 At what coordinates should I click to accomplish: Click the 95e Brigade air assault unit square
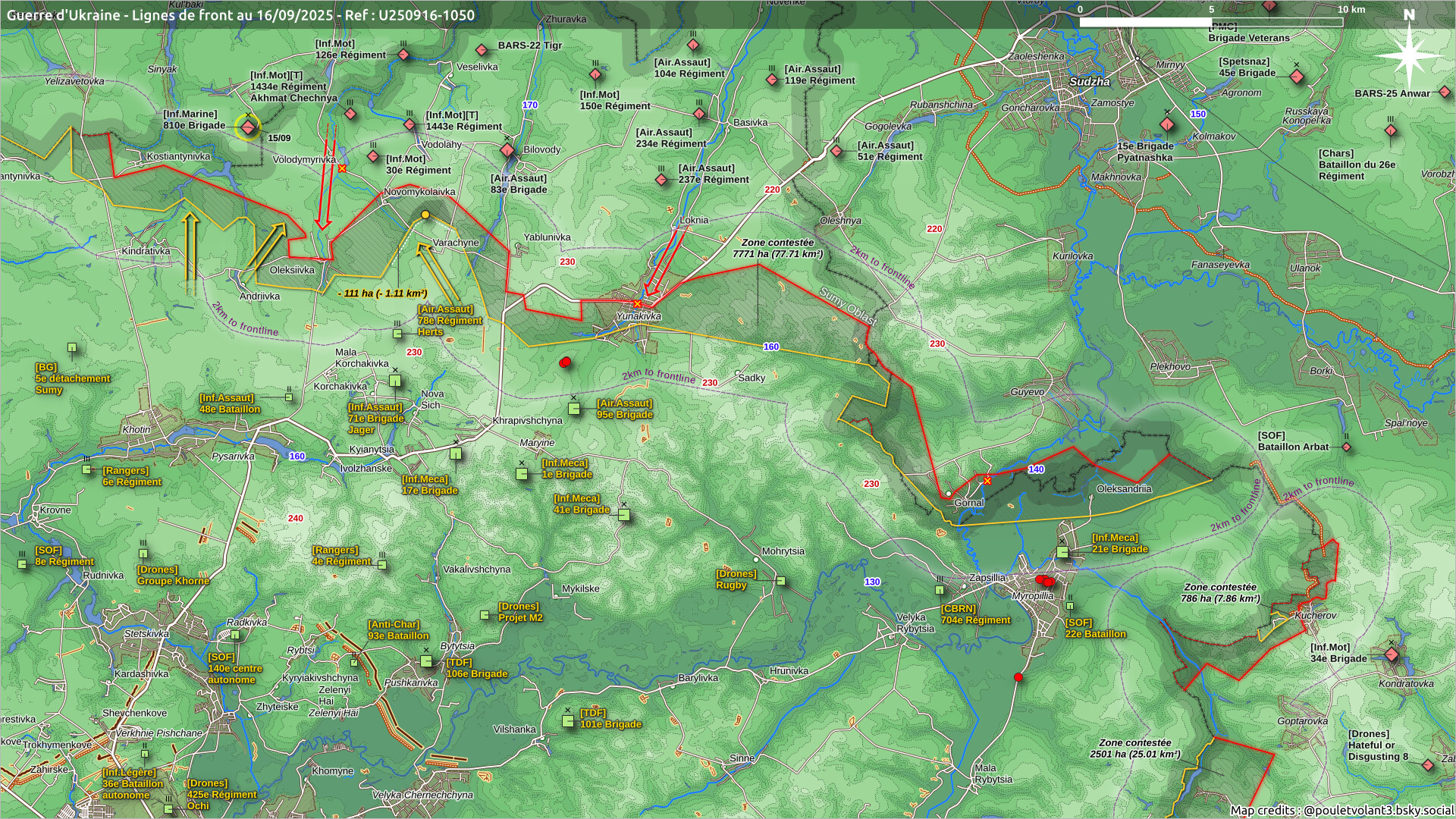click(x=575, y=409)
